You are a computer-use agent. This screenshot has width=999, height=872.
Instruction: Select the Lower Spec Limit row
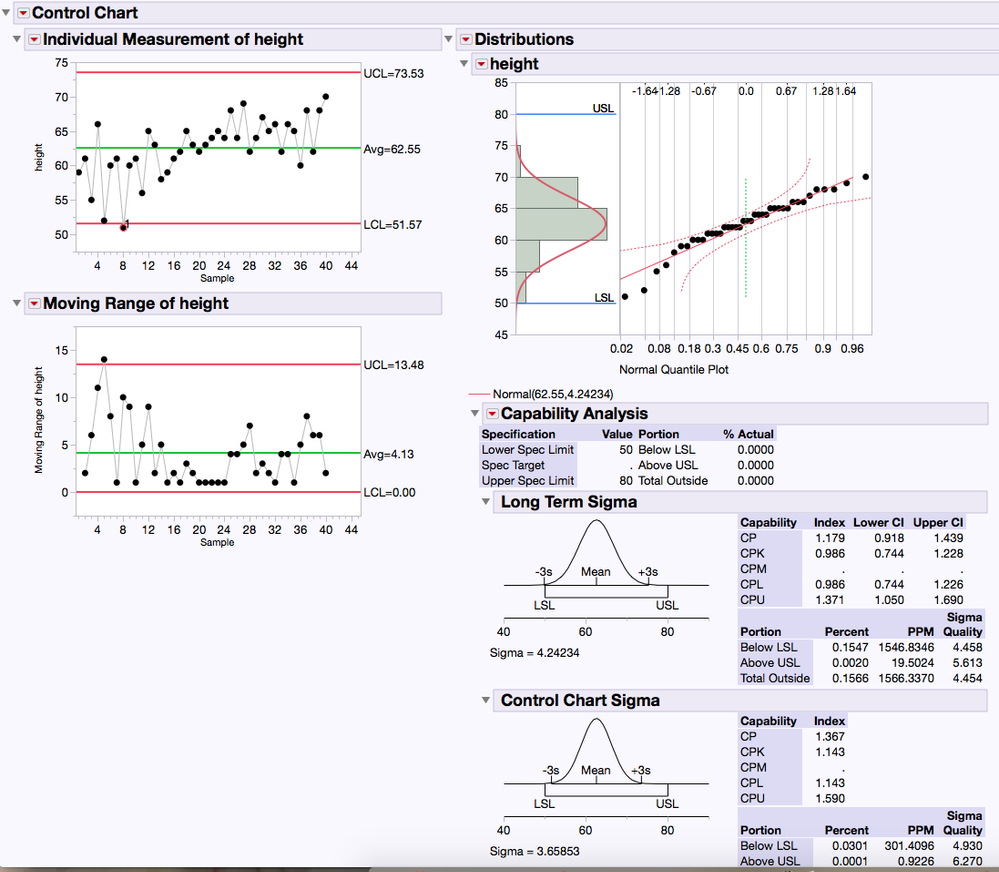click(x=628, y=450)
